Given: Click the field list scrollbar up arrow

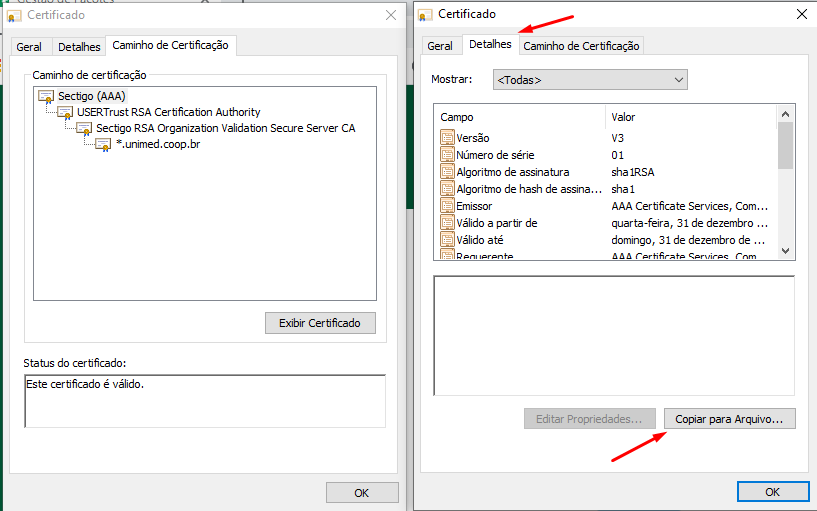Looking at the screenshot, I should (x=786, y=114).
